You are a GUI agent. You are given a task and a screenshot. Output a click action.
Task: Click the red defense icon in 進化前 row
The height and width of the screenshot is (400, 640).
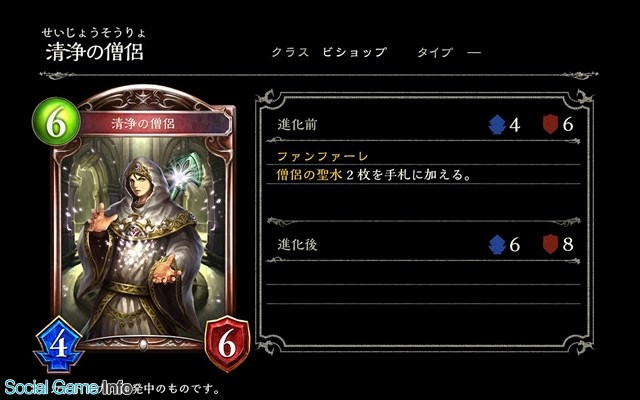tap(550, 124)
